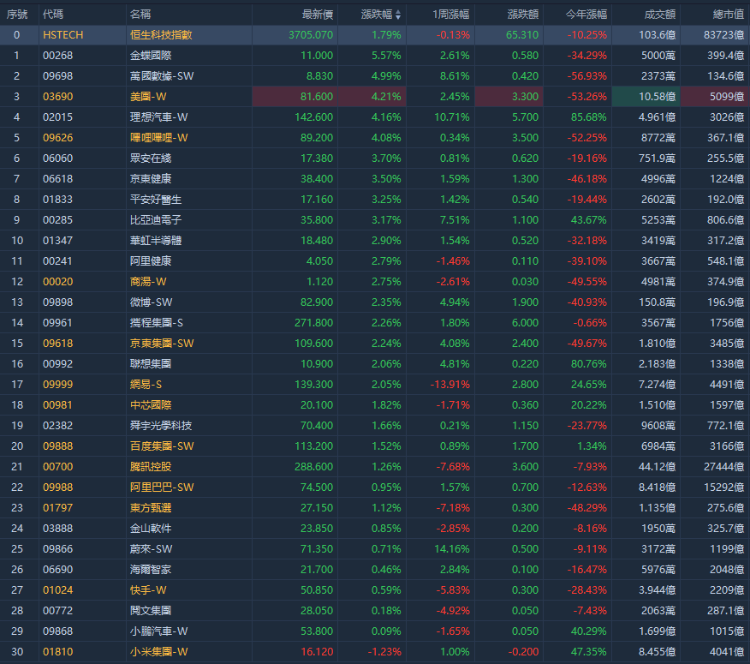Select stock code 06060

[58, 158]
